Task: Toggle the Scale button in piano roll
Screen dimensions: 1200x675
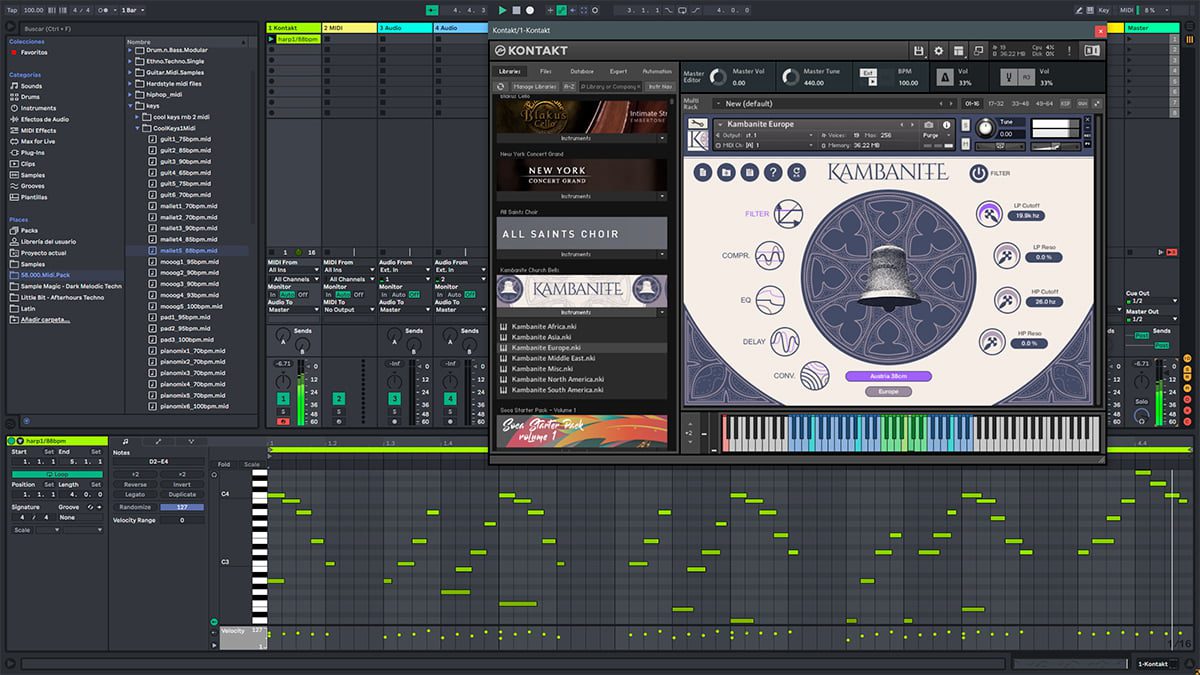Action: (251, 464)
